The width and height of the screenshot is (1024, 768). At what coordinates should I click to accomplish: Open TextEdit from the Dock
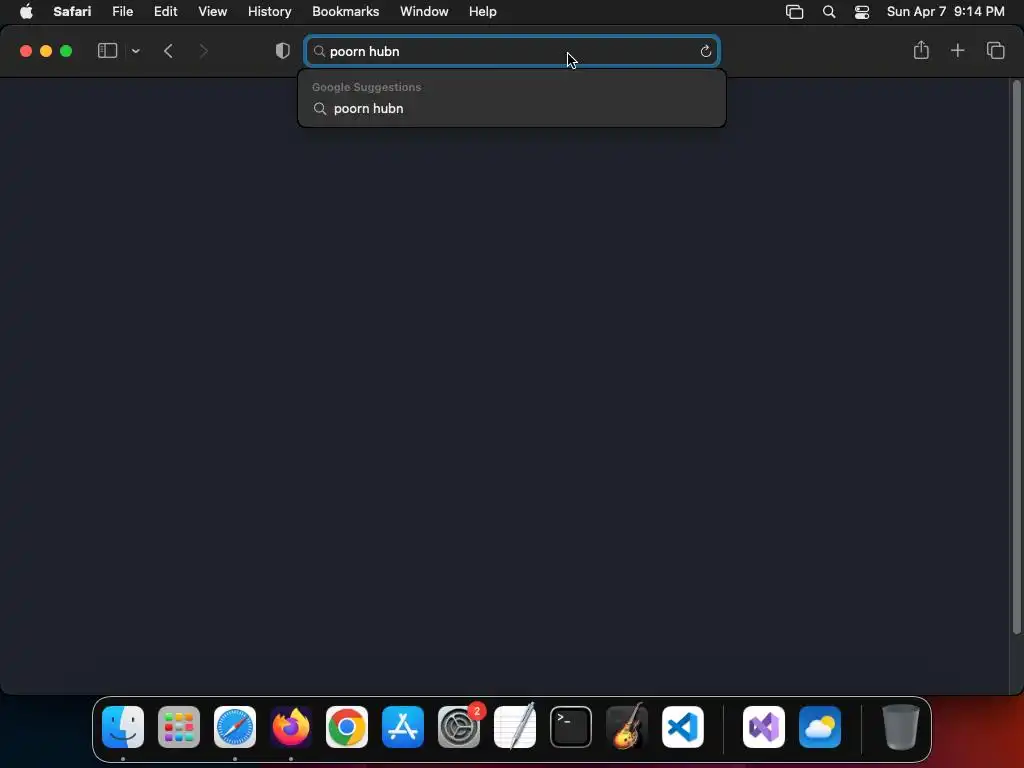point(515,727)
